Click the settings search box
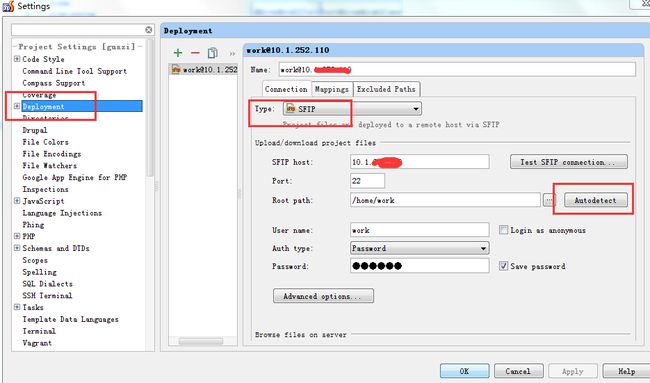This screenshot has height=383, width=650. coord(78,30)
